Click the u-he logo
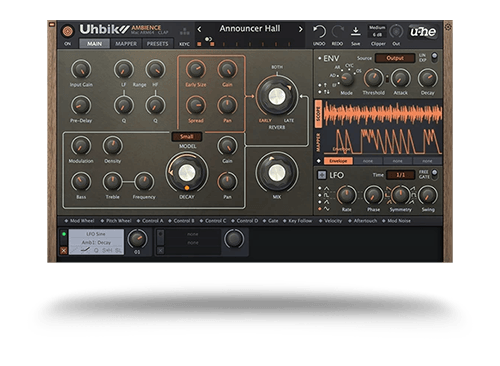The width and height of the screenshot is (500, 366). click(423, 32)
